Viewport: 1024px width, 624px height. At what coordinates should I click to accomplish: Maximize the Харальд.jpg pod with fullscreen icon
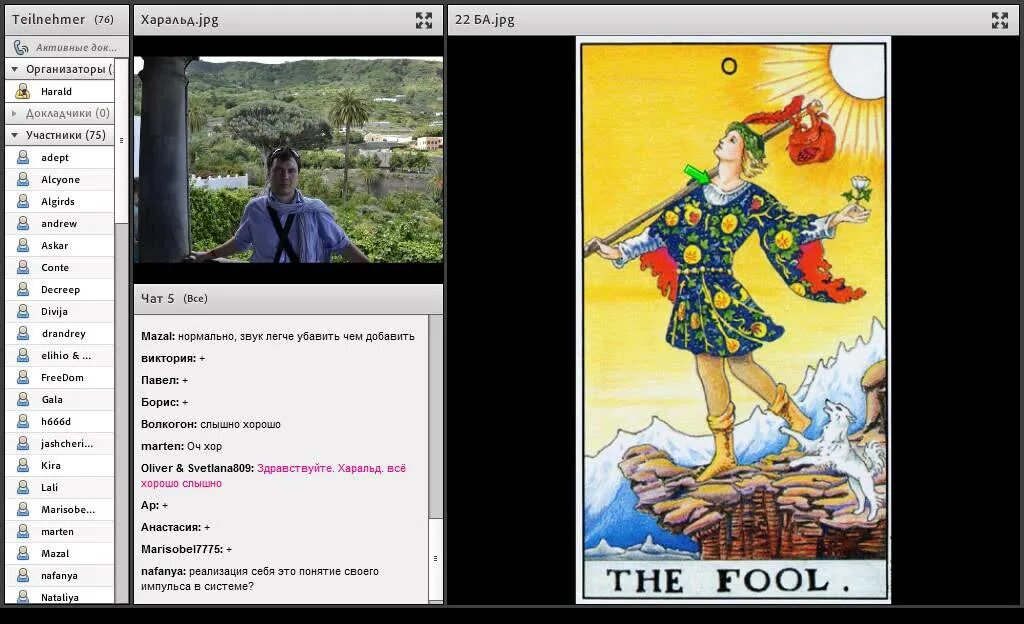pos(424,20)
